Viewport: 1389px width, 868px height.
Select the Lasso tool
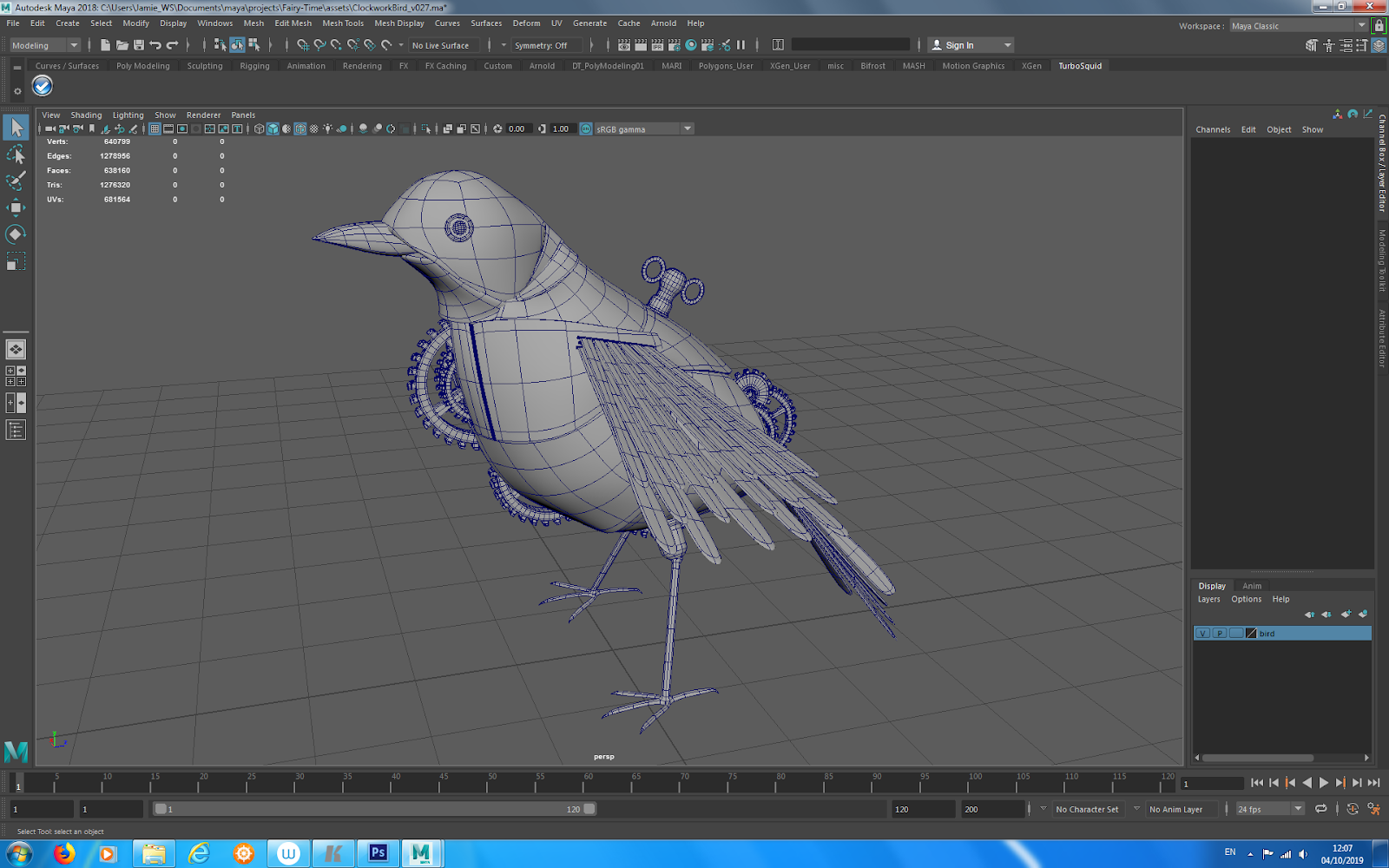pyautogui.click(x=16, y=154)
